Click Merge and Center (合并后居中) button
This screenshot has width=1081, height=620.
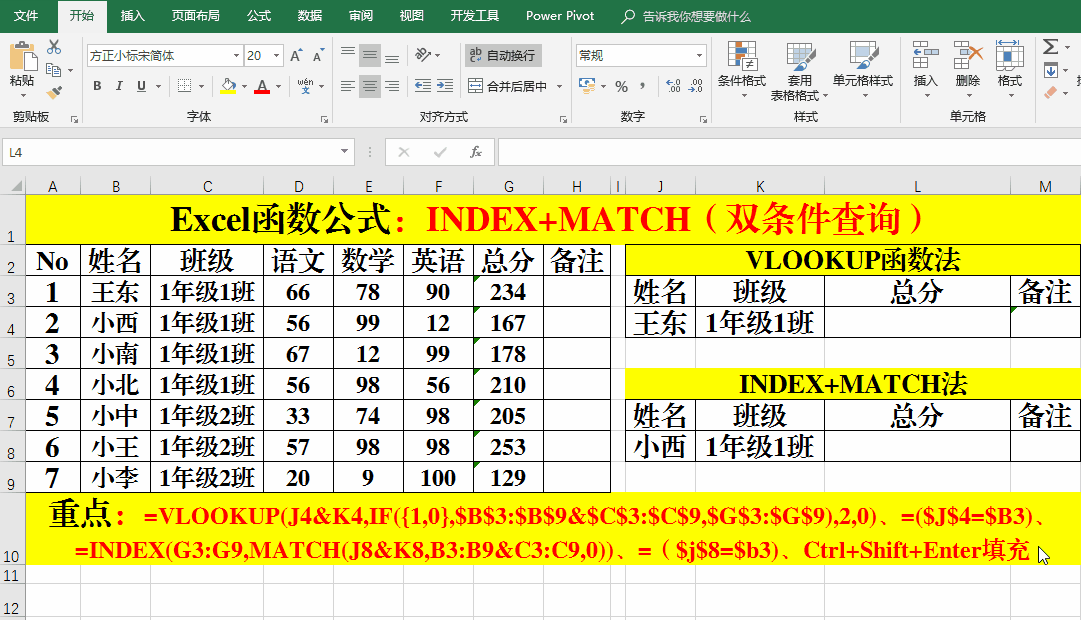508,86
